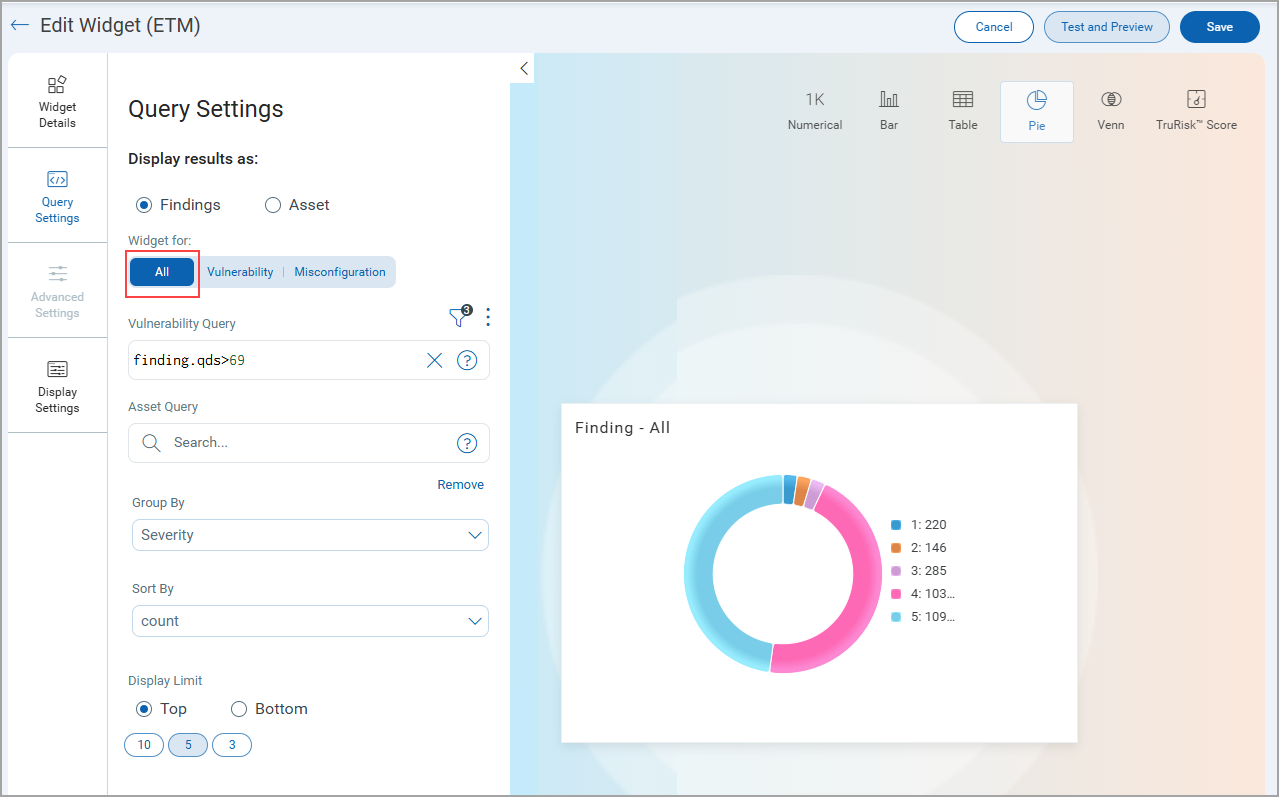Viewport: 1279px width, 797px height.
Task: Open help for the Asset Query
Action: click(x=467, y=443)
